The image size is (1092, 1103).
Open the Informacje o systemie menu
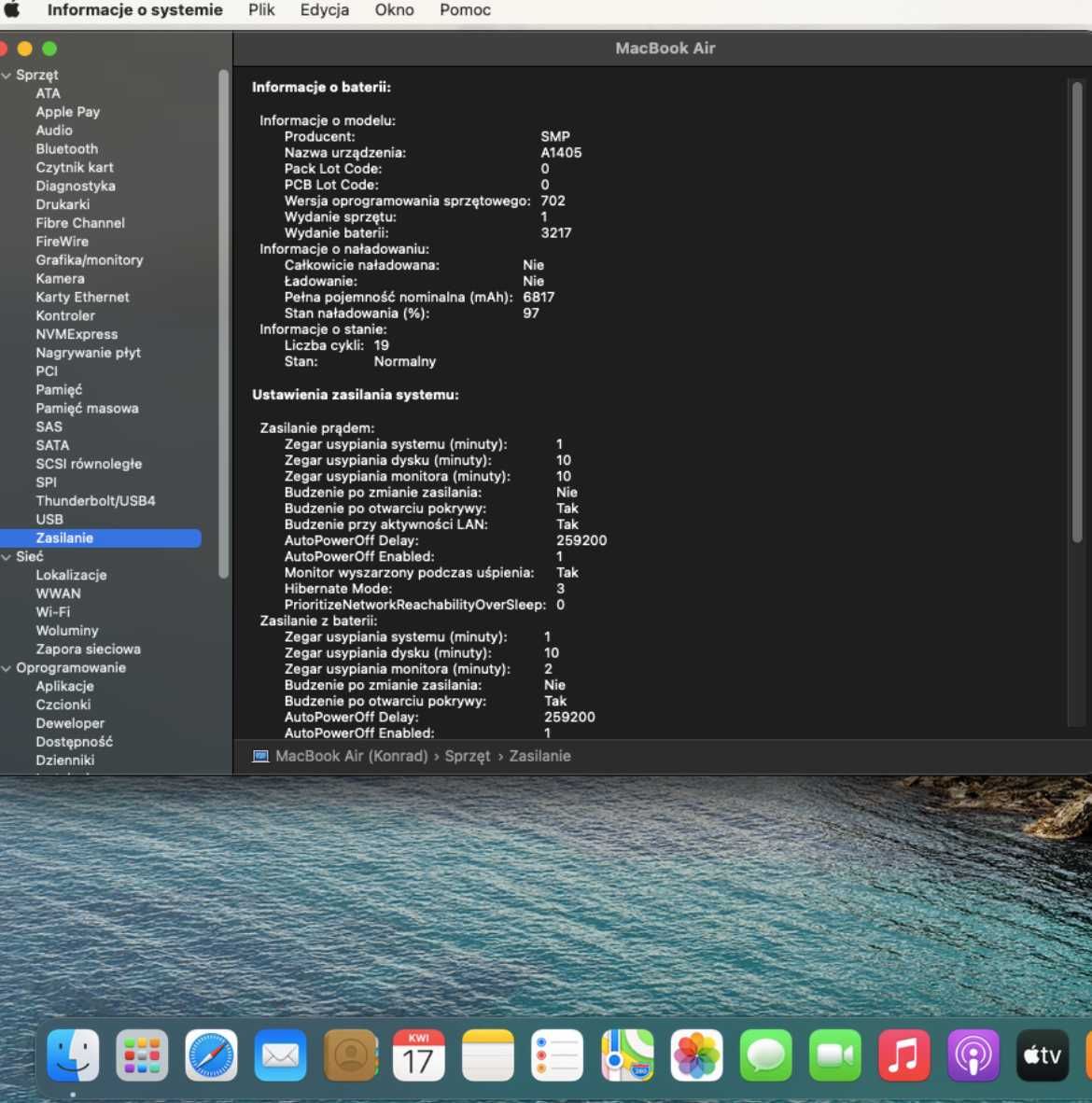click(x=135, y=10)
